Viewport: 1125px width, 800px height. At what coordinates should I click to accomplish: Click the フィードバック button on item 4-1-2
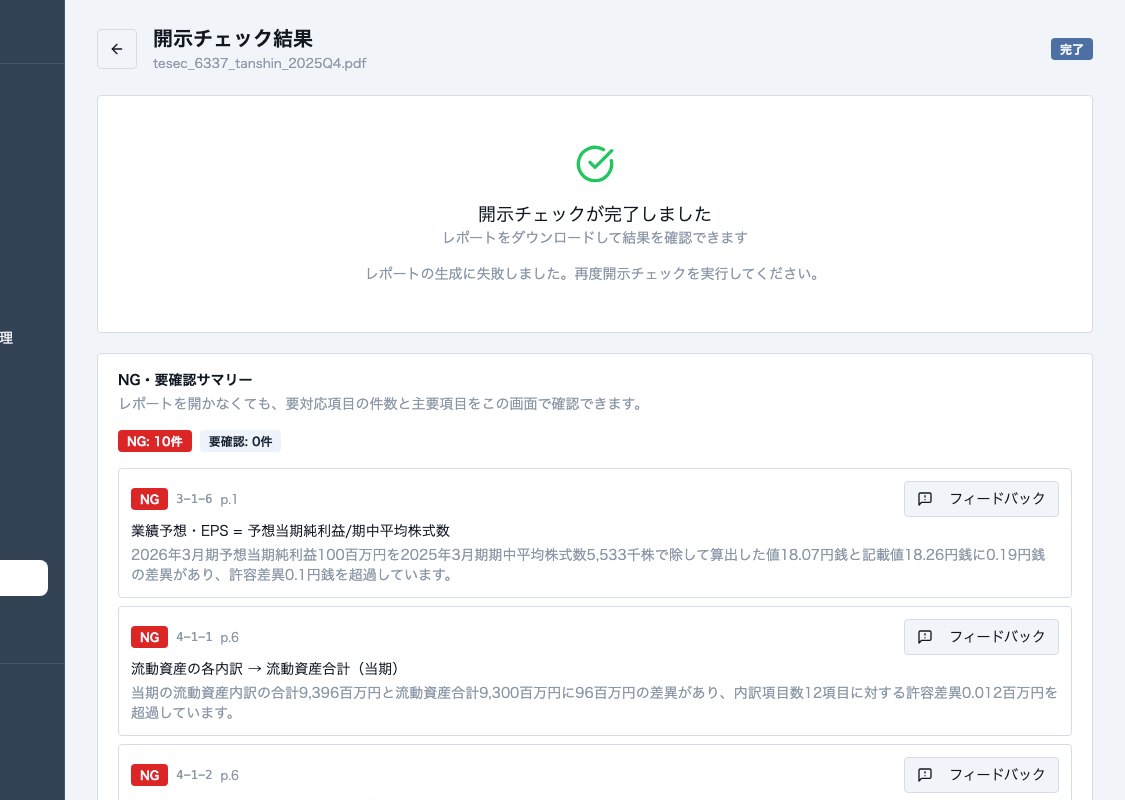click(x=981, y=775)
